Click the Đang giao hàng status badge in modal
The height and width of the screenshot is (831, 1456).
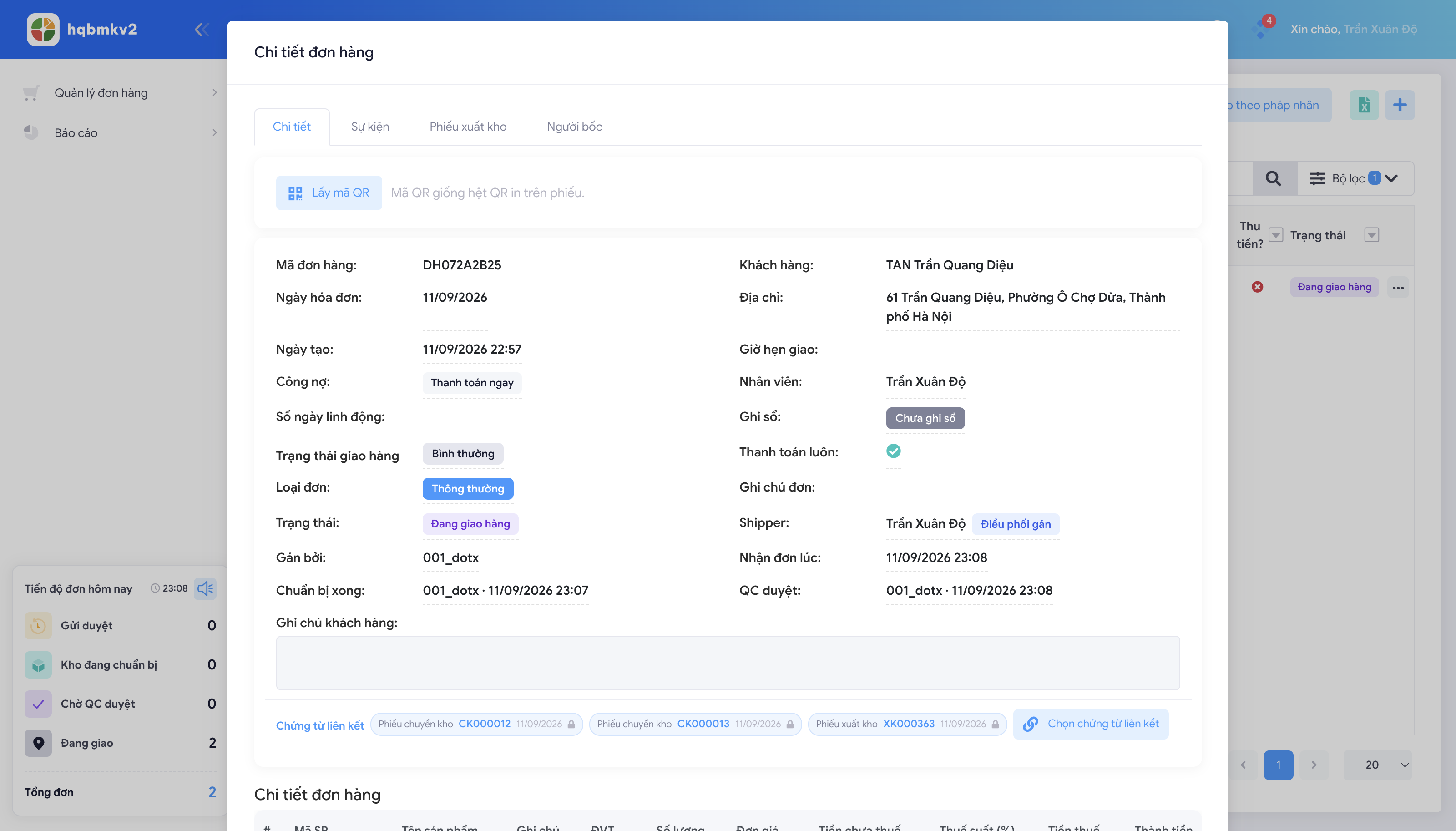[470, 523]
